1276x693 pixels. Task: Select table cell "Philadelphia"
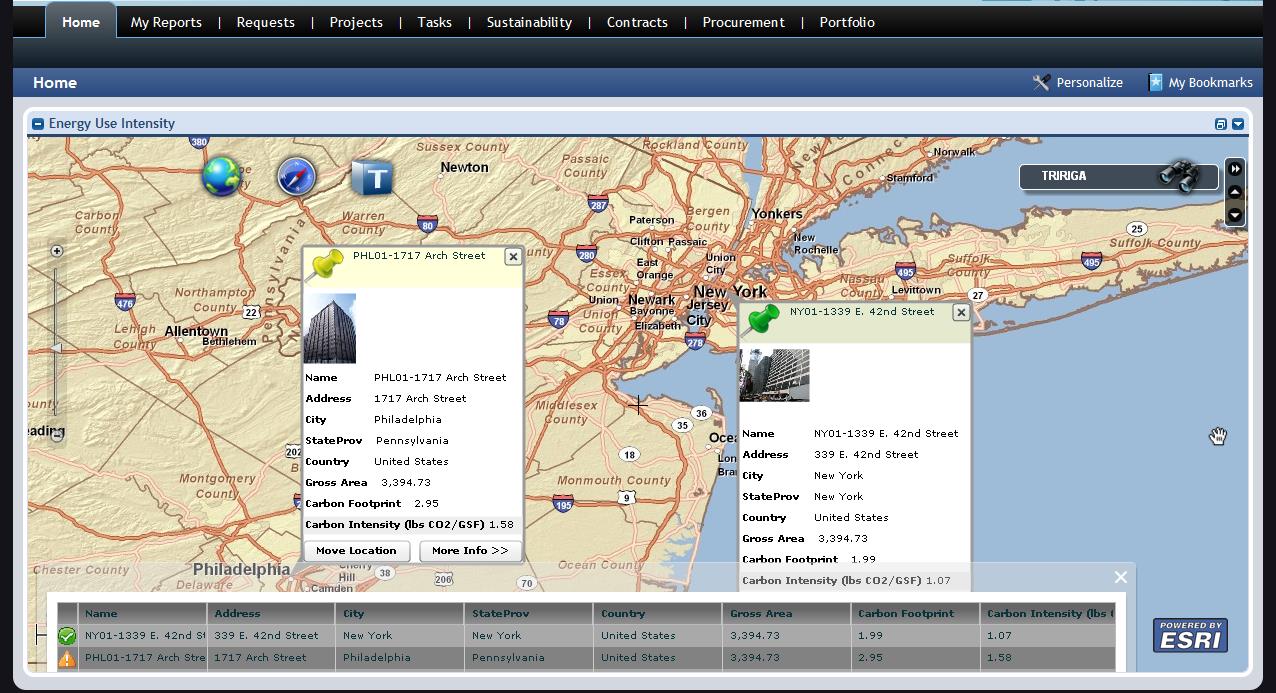click(x=400, y=658)
